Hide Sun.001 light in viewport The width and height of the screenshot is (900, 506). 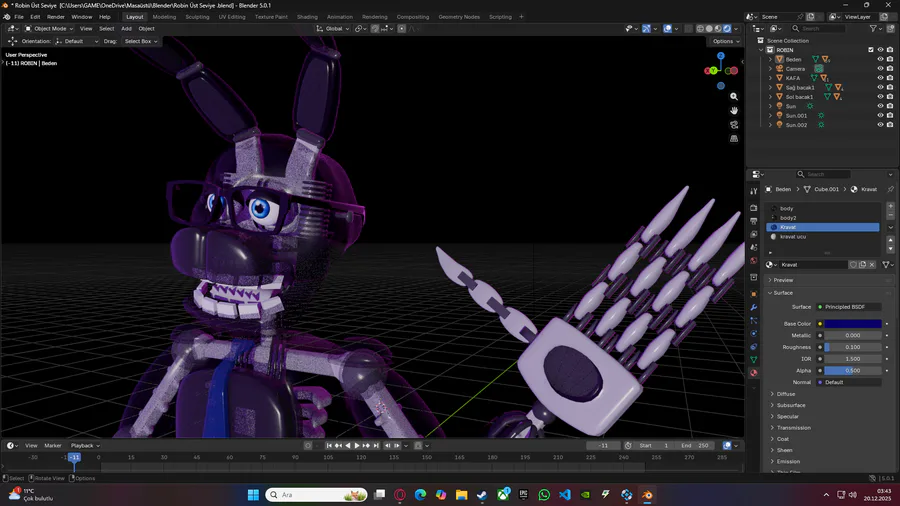tap(880, 115)
